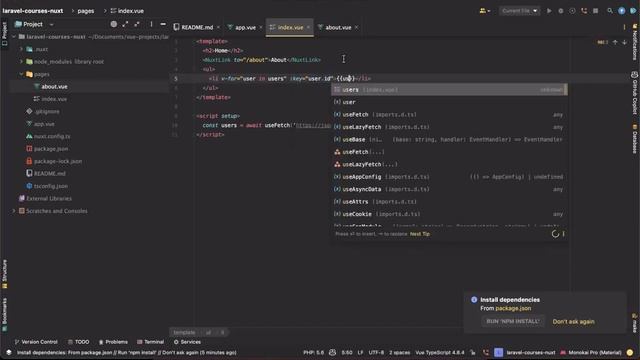Change UTF-8 file encoding in status bar
This screenshot has height=360, width=640.
pyautogui.click(x=376, y=353)
